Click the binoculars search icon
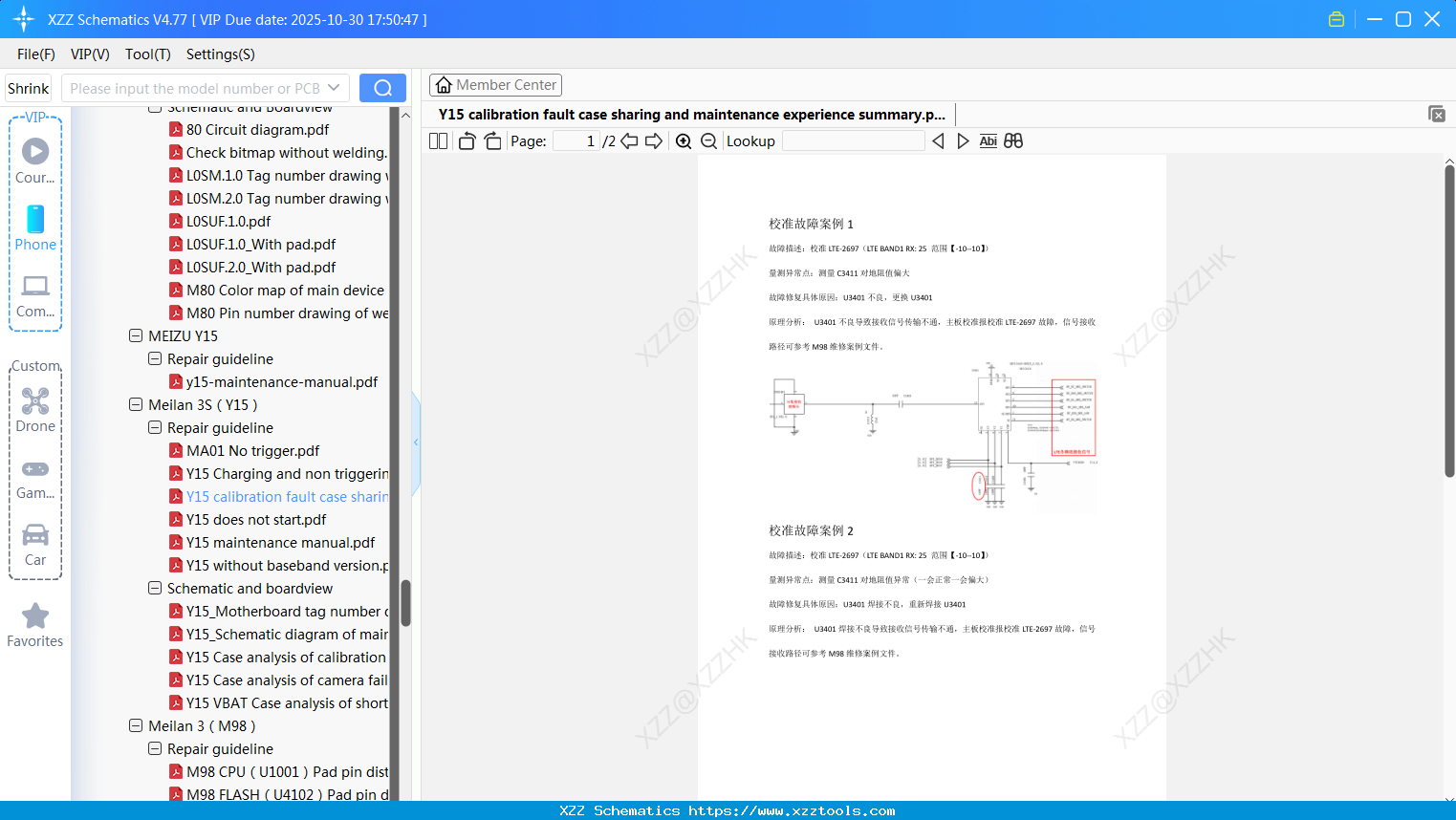 tap(1013, 141)
